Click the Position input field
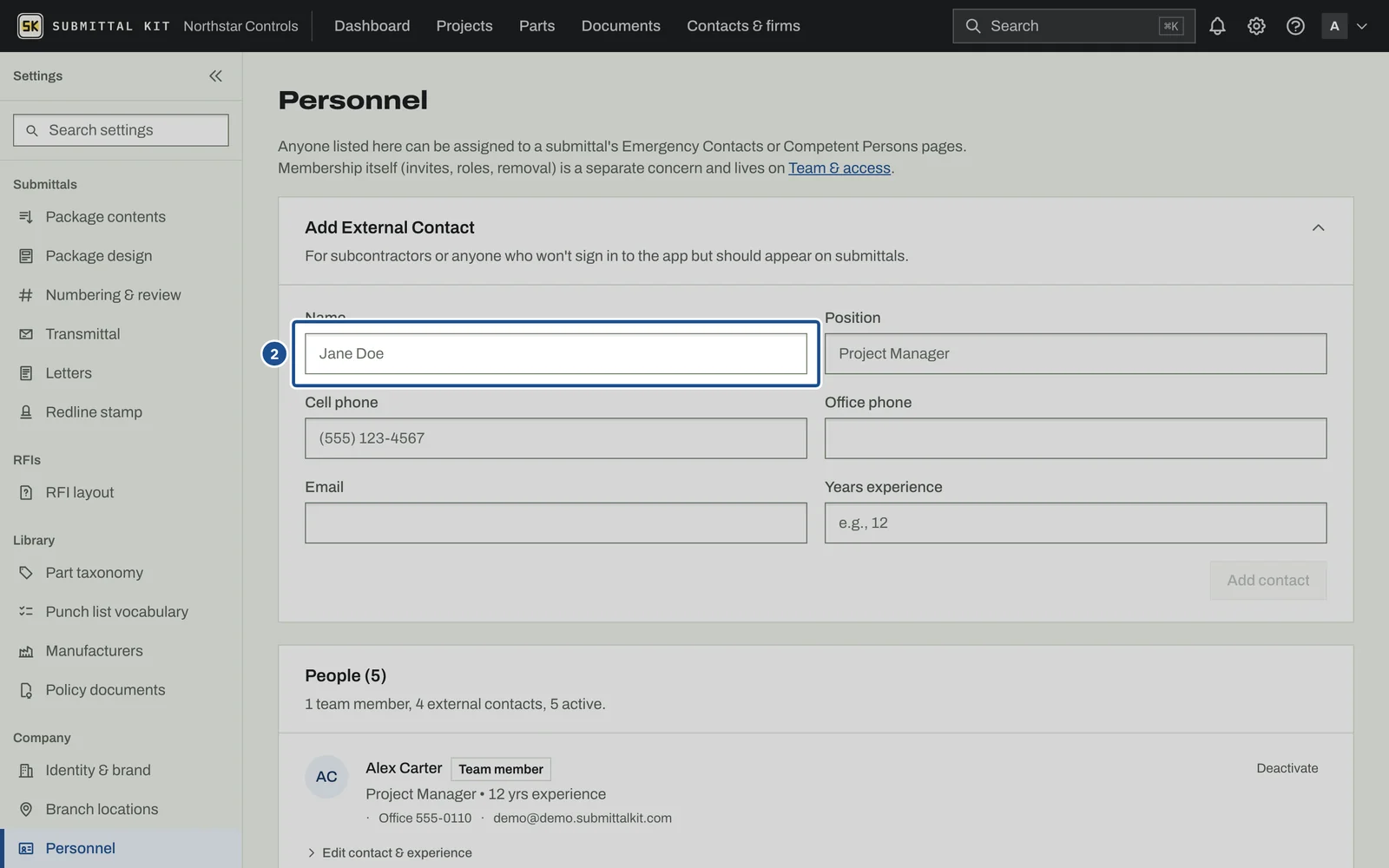Image resolution: width=1389 pixels, height=868 pixels. (1075, 354)
